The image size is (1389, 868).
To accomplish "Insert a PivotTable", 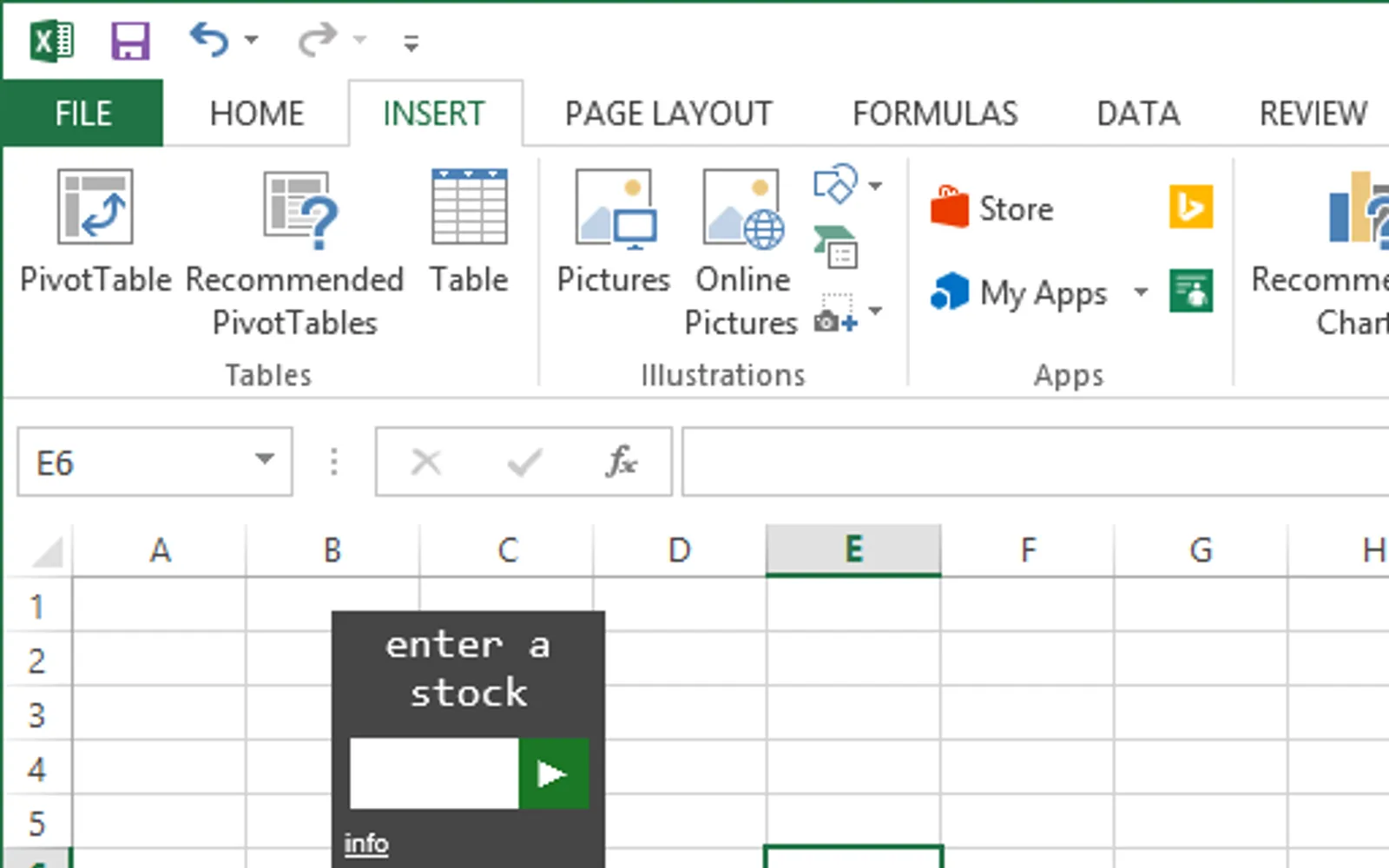I will tap(95, 233).
